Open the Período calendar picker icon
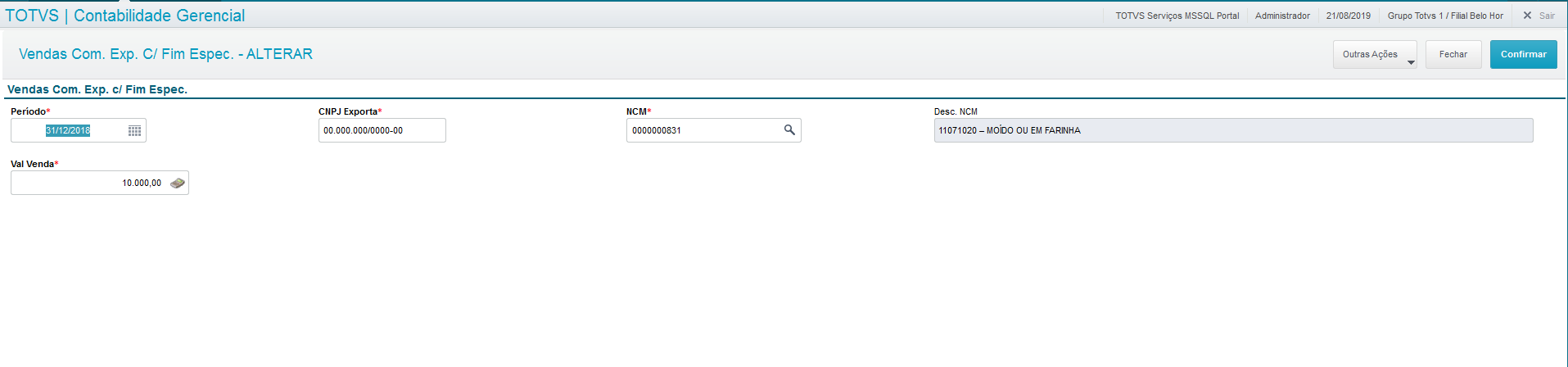 pyautogui.click(x=134, y=130)
